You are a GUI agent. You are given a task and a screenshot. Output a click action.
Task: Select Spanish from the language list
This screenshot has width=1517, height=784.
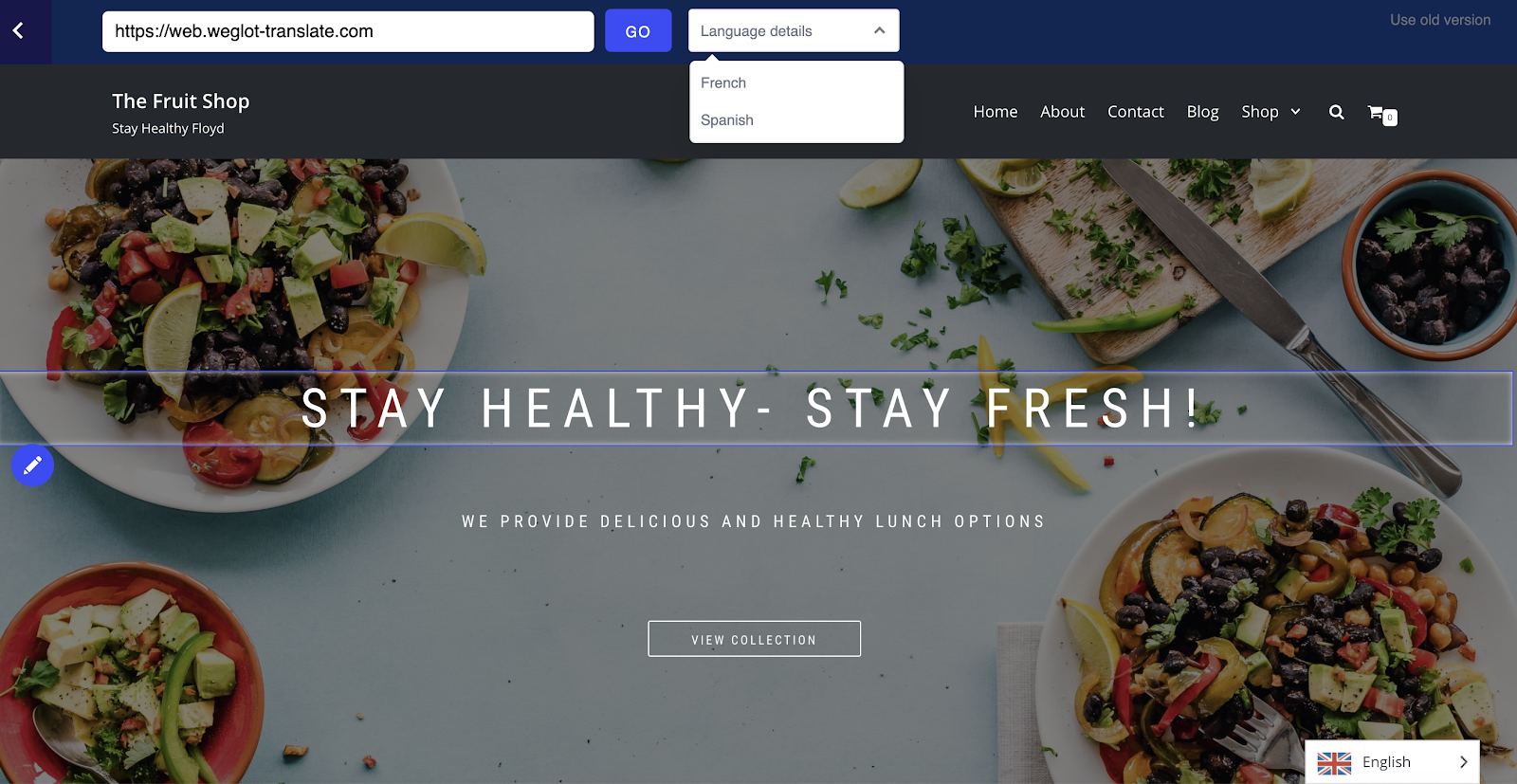pos(727,120)
